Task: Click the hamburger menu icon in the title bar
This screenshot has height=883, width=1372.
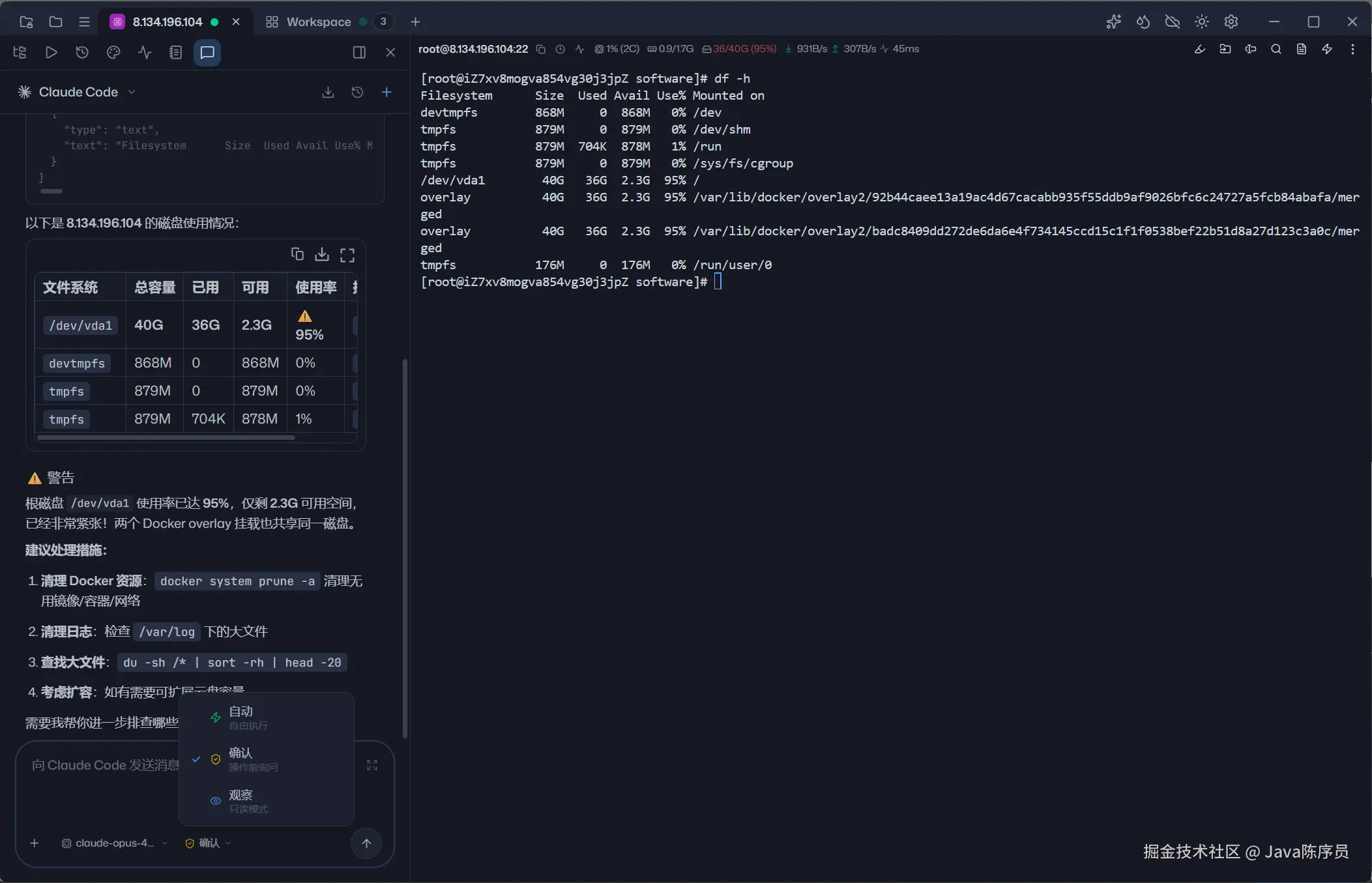Action: (84, 22)
